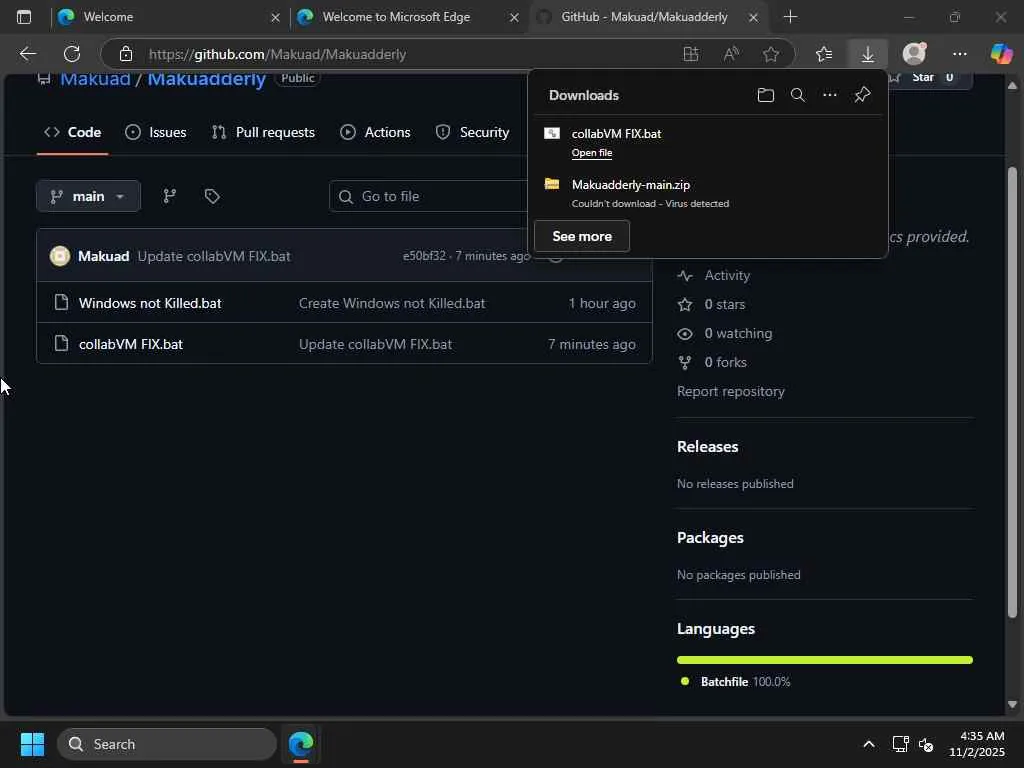Open the Favorites list icon
The image size is (1024, 768).
pos(824,54)
